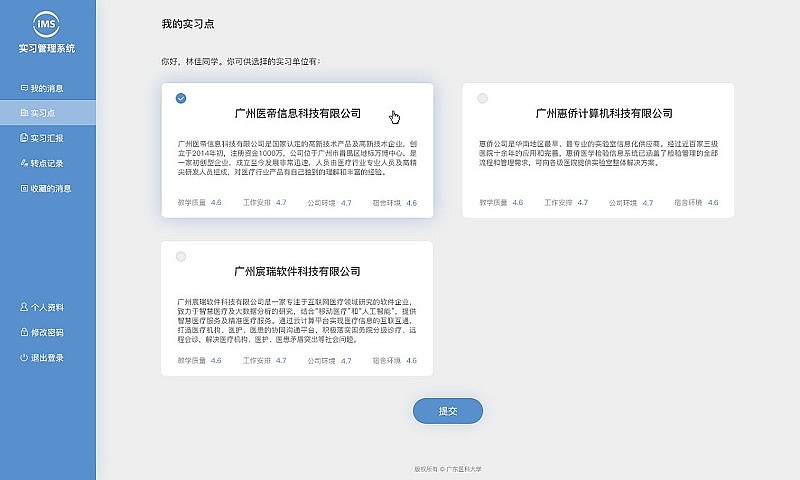Click 教学质量 4.6 on the 宸瑞 card
The width and height of the screenshot is (800, 480).
click(199, 361)
